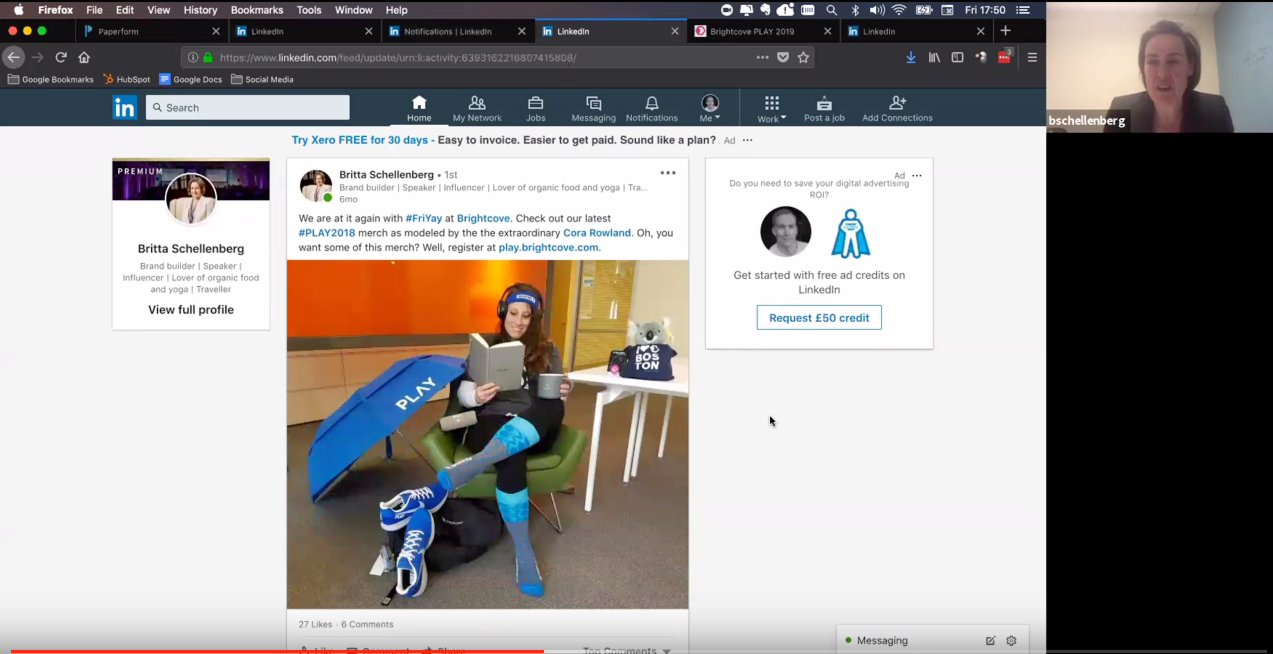Open Bookmarks menu in menu bar

coord(257,10)
